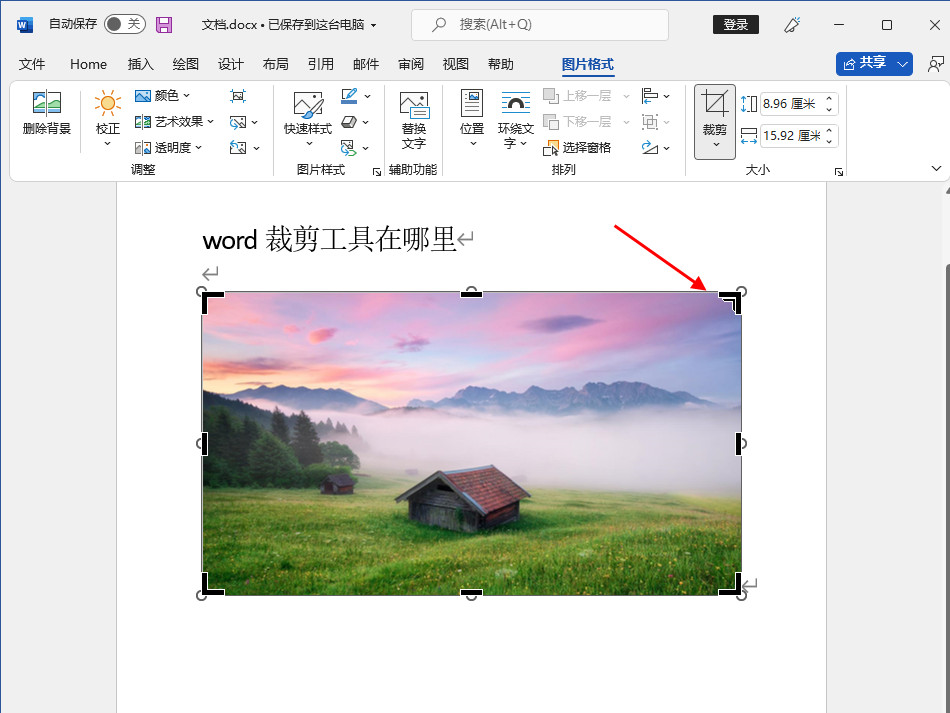
Task: Click the bottom-center crop handle of the picture
Action: (471, 592)
